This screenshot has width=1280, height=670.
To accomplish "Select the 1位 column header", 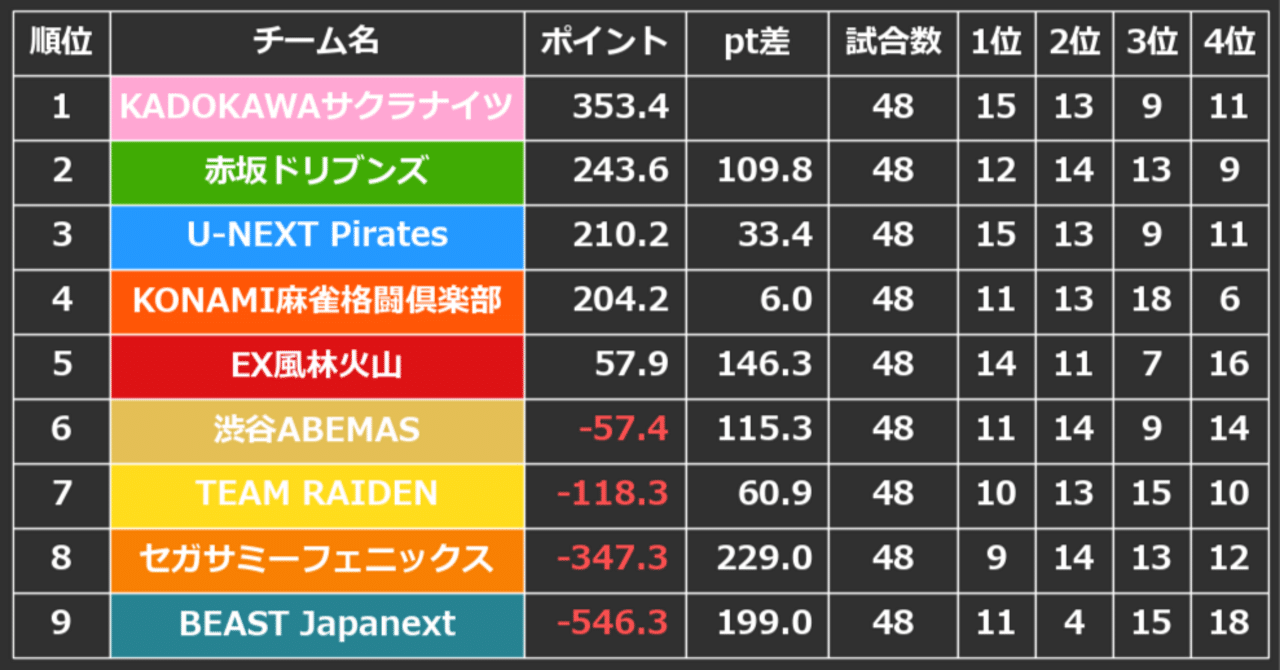I will point(995,43).
